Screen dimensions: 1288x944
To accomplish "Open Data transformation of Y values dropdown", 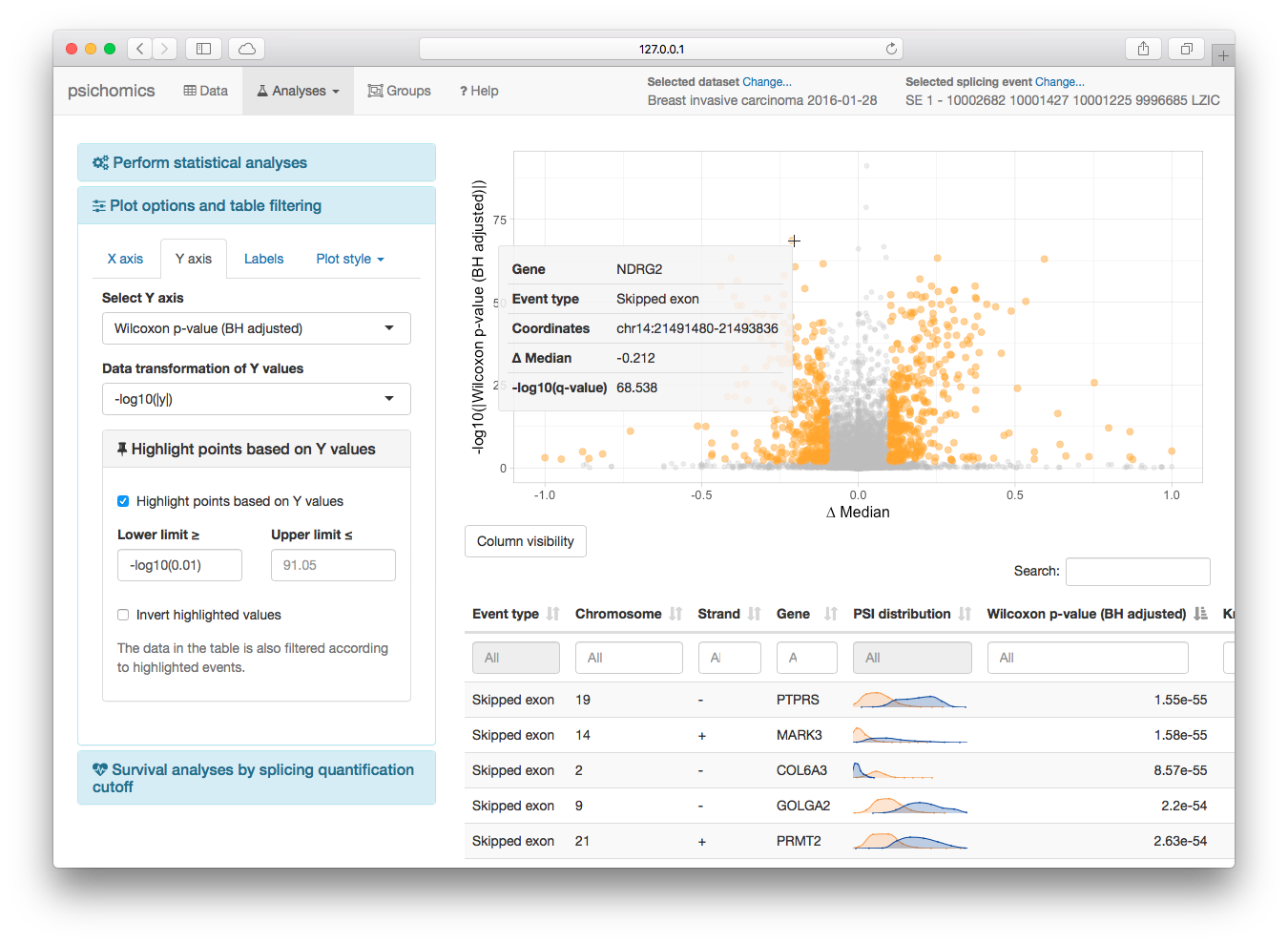I will tap(257, 399).
